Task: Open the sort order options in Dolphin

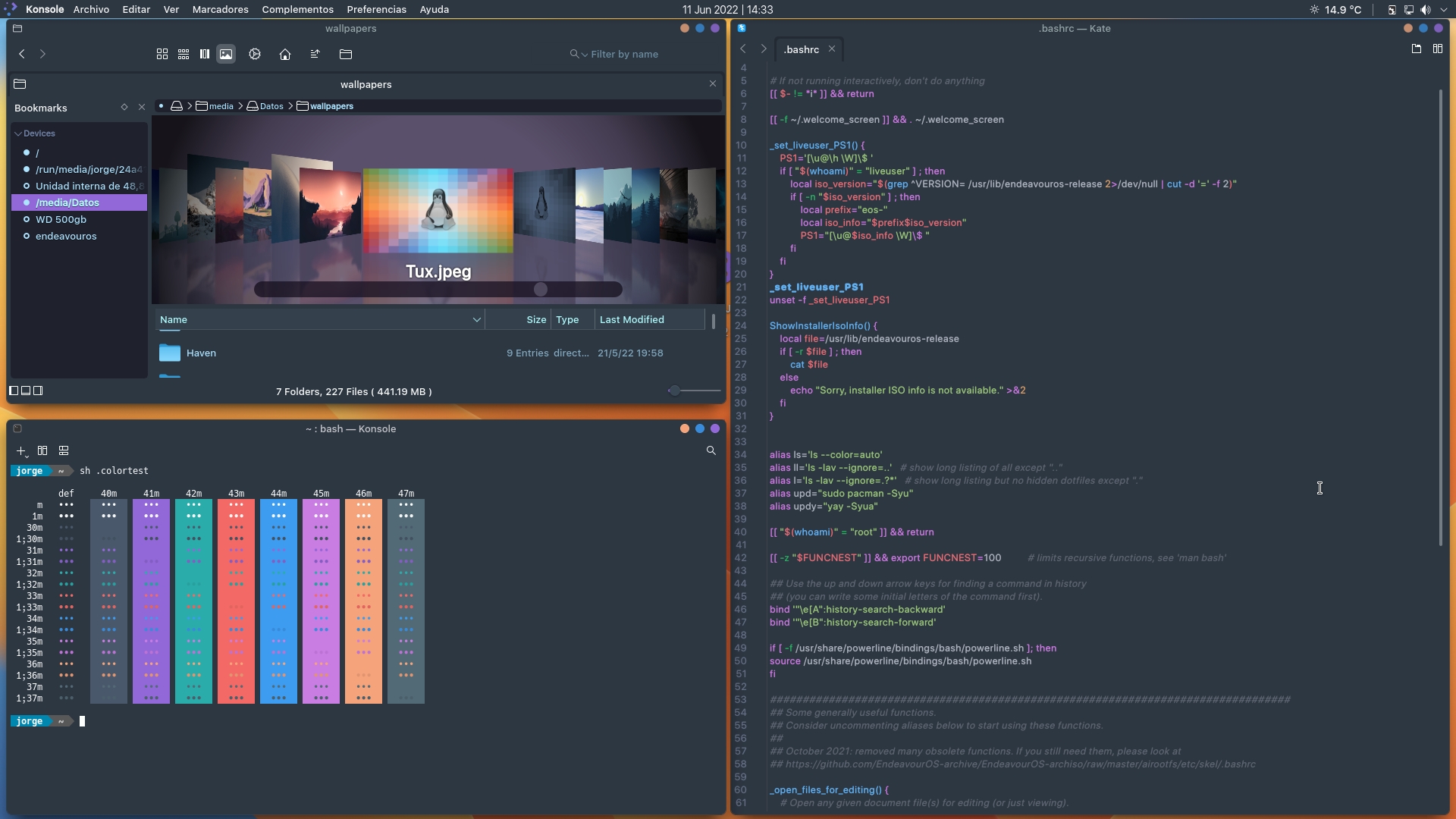Action: coord(315,54)
